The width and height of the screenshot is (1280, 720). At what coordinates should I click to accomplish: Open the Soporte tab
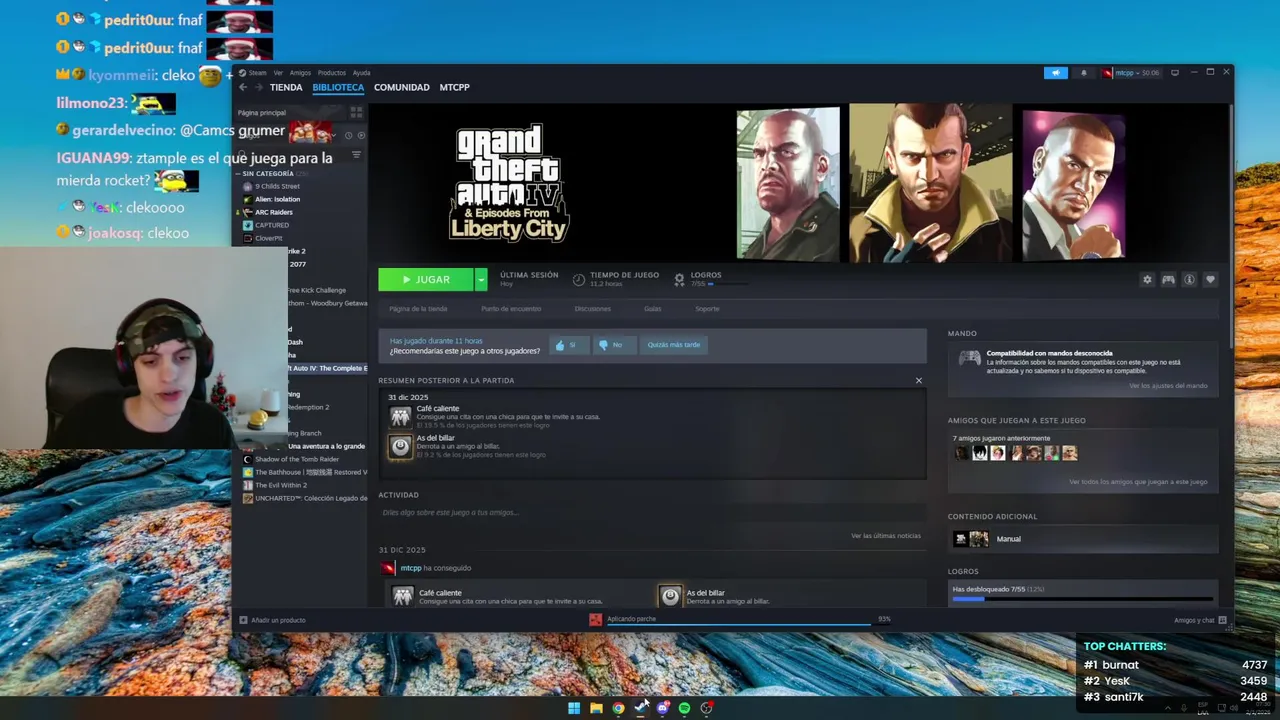click(707, 309)
